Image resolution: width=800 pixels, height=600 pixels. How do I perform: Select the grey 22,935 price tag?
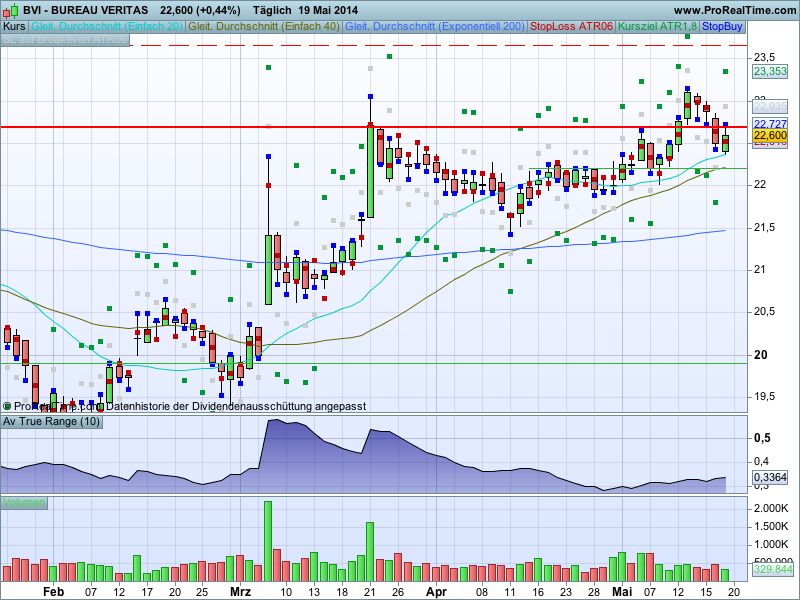click(770, 106)
